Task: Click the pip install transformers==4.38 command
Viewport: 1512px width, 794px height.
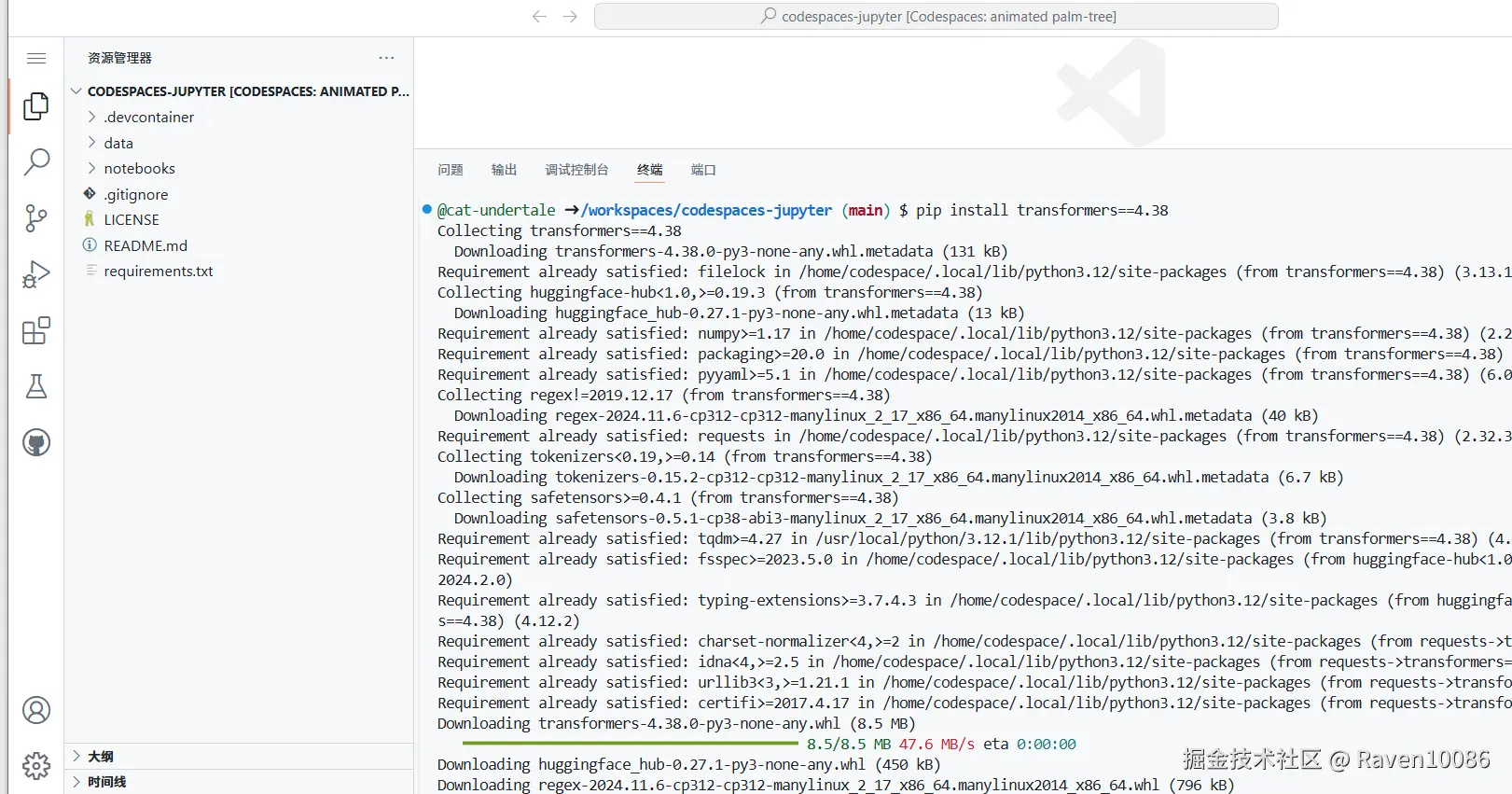Action: (1042, 210)
